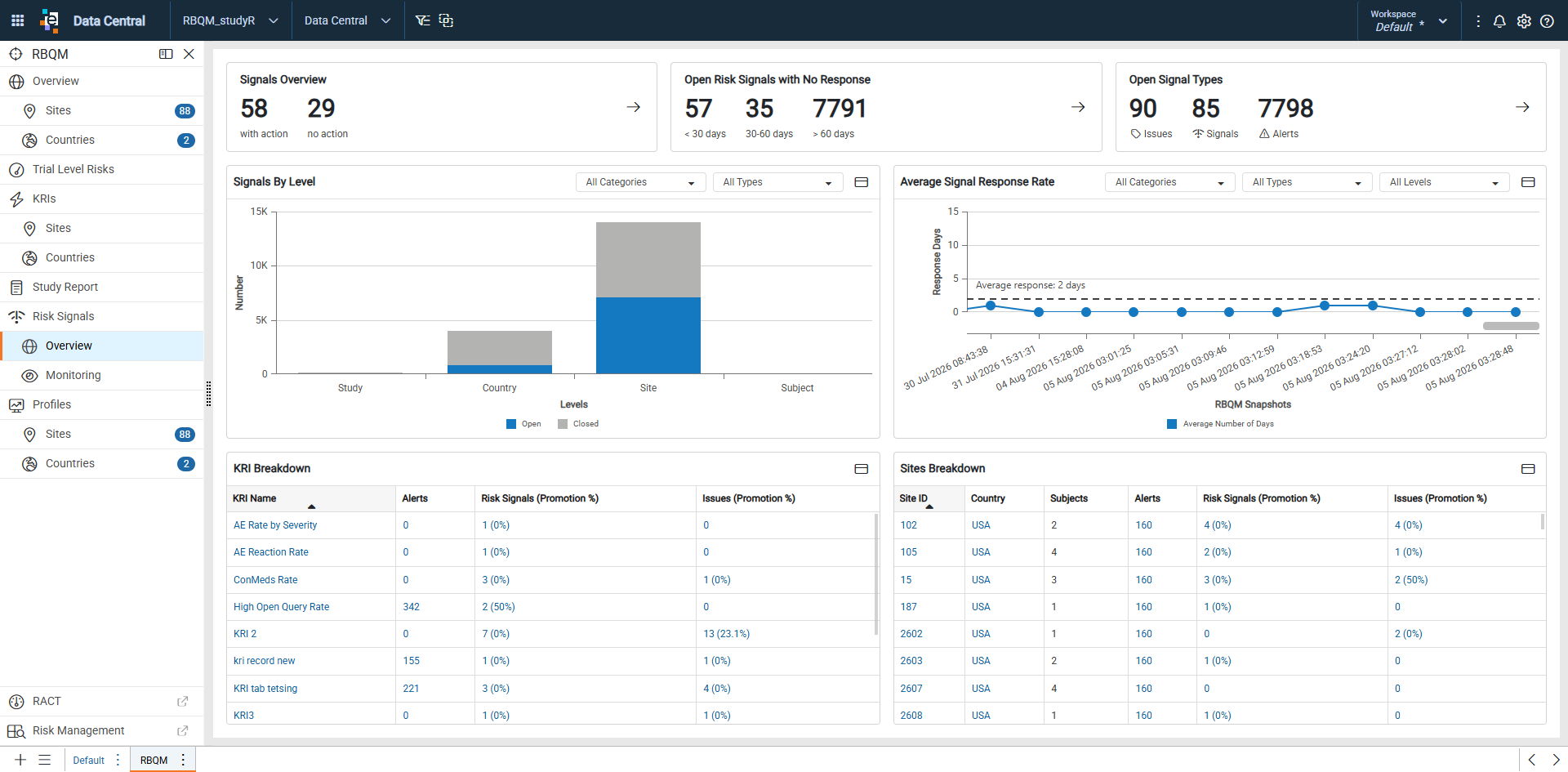The height and width of the screenshot is (772, 1568).
Task: Click the Country closed signals gray bar
Action: (500, 348)
